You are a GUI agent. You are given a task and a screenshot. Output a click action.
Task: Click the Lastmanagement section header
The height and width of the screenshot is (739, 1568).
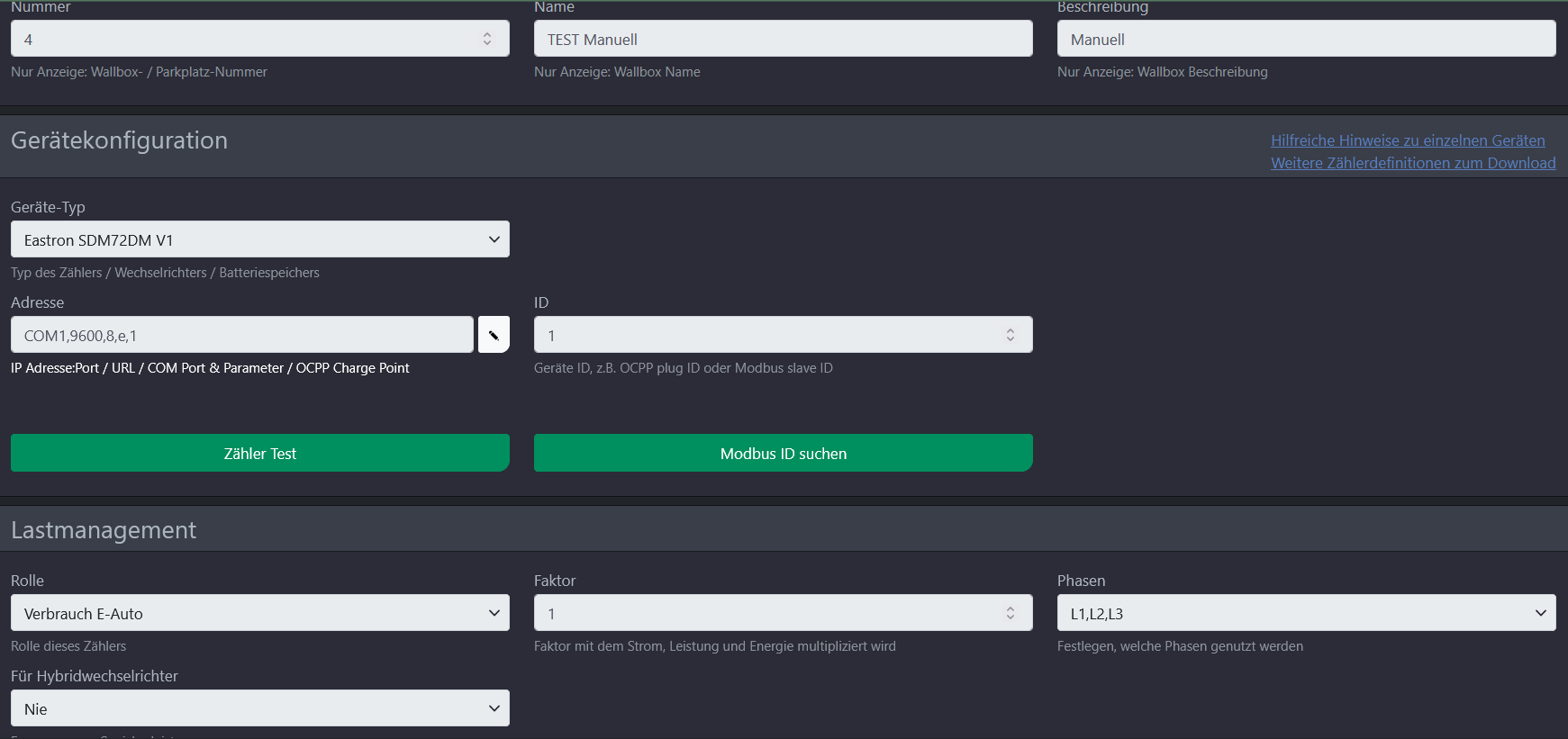[104, 530]
